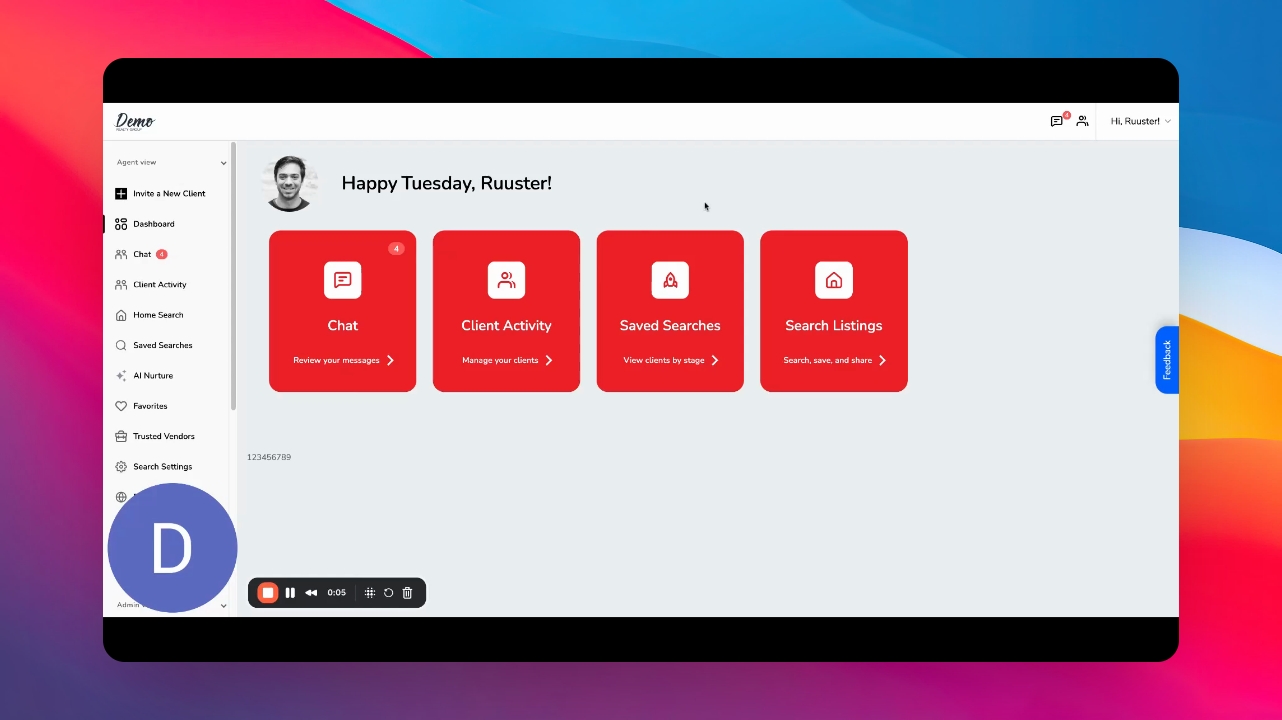Image resolution: width=1282 pixels, height=720 pixels.
Task: Restart the recording with circular arrow
Action: pos(389,593)
